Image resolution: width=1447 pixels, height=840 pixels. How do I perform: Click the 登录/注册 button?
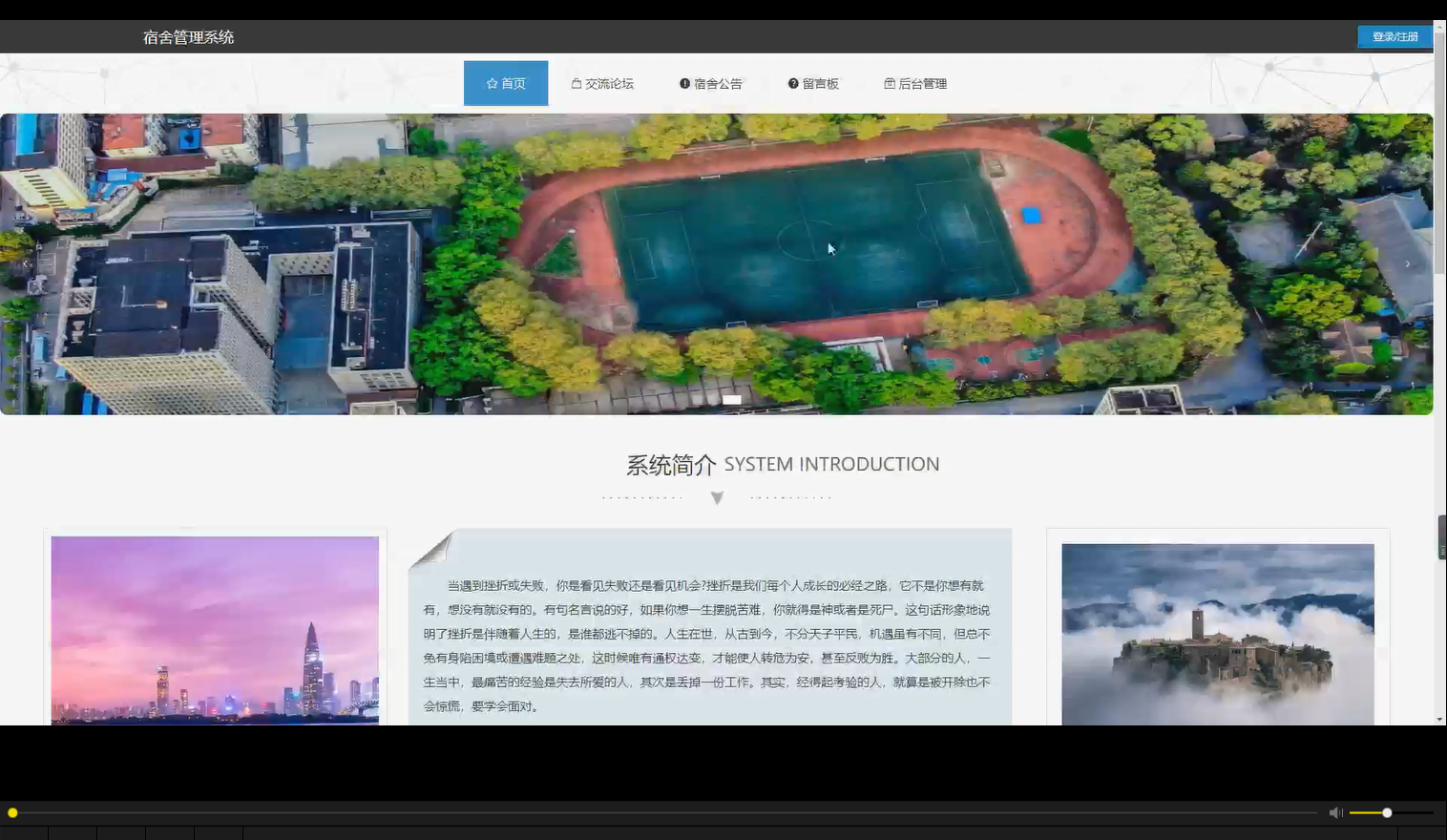coord(1395,35)
